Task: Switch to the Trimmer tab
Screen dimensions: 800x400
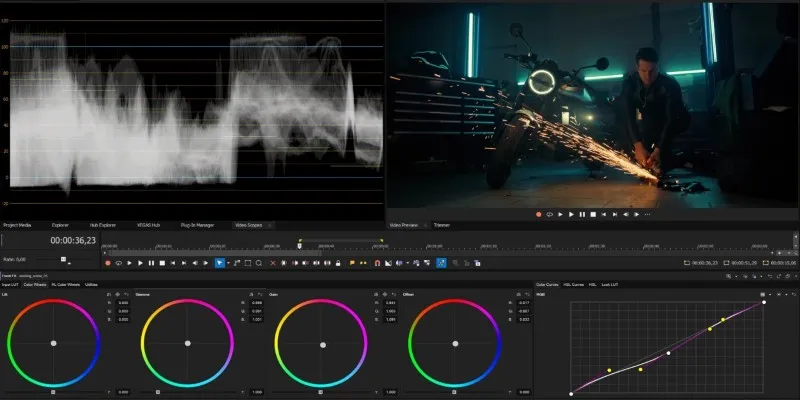Action: click(442, 225)
